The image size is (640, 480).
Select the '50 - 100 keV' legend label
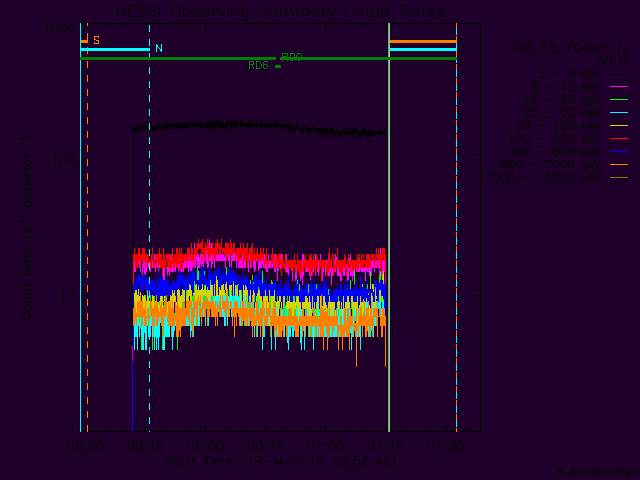(558, 126)
